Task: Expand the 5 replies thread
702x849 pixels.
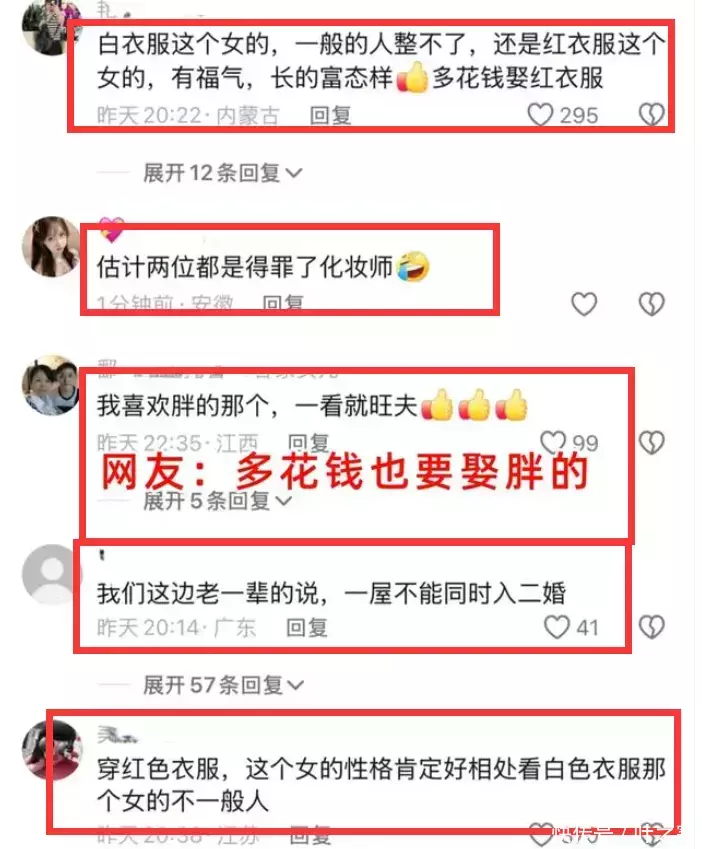Action: point(217,500)
